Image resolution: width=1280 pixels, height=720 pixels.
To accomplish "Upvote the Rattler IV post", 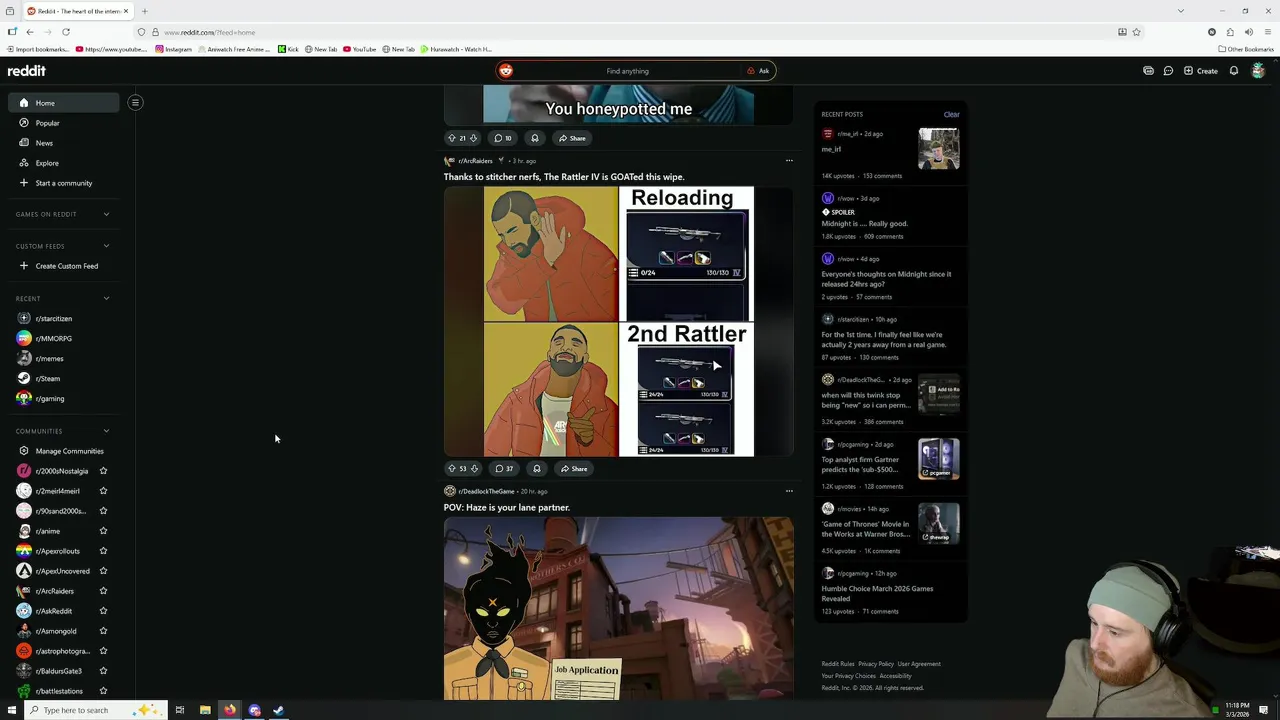I will 451,468.
